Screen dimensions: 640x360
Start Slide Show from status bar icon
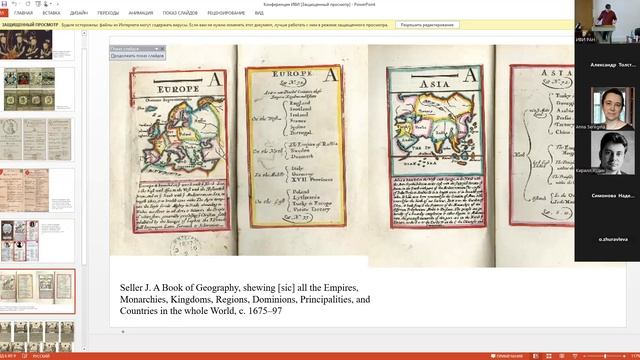(575, 356)
